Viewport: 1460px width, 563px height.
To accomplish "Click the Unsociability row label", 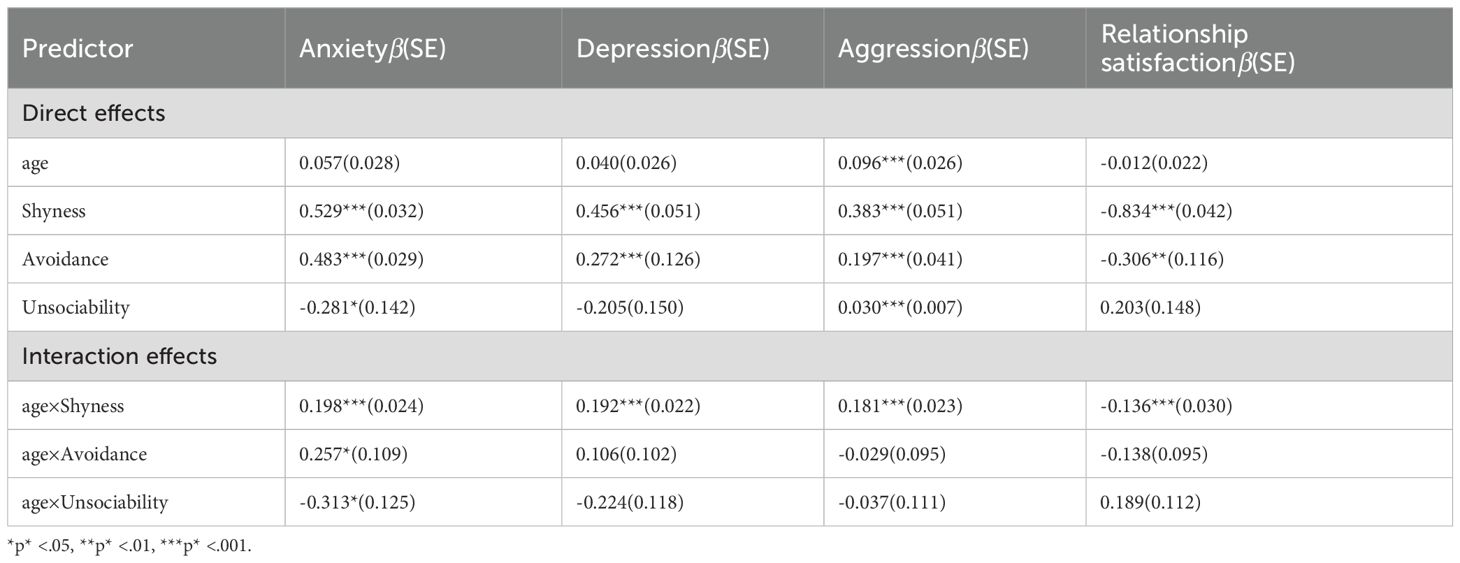I will pyautogui.click(x=75, y=307).
